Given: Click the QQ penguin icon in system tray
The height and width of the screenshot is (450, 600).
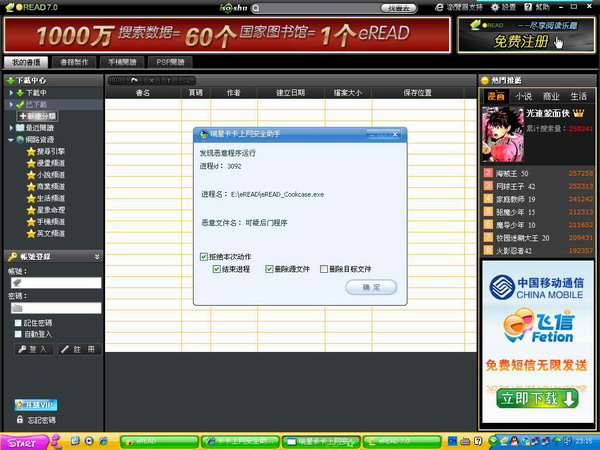Looking at the screenshot, I should point(515,441).
